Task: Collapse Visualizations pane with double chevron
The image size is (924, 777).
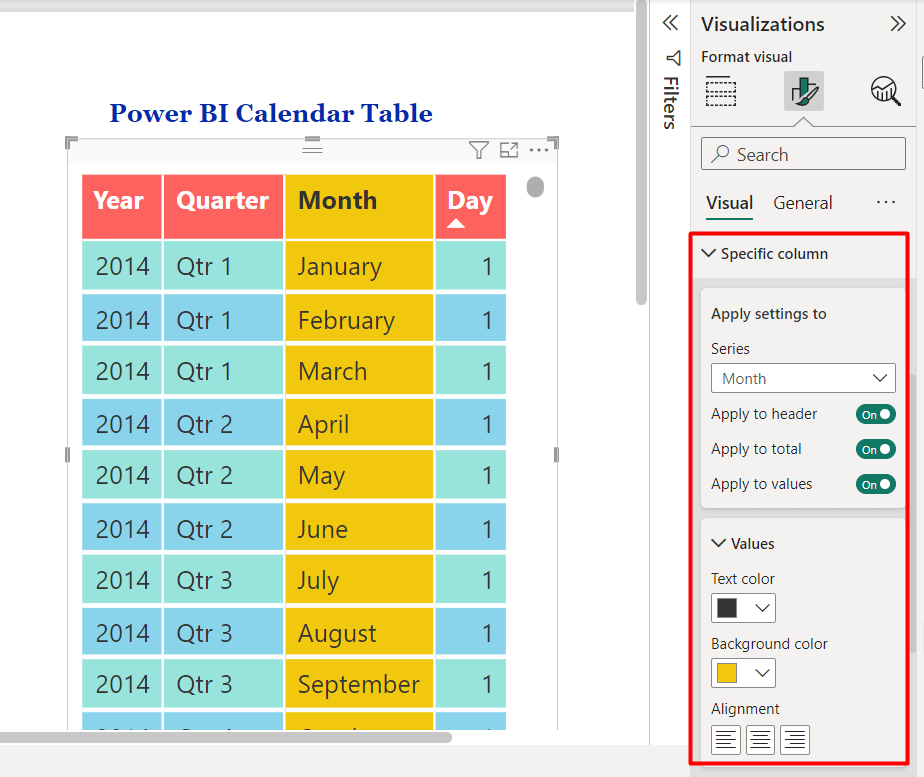Action: click(897, 24)
